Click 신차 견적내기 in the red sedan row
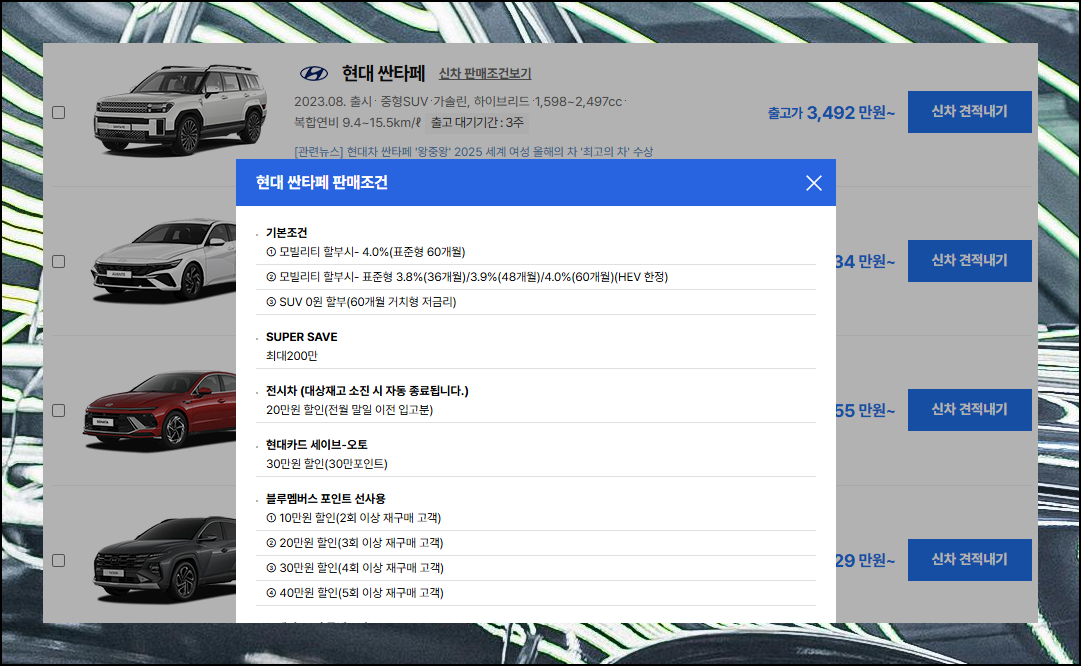The height and width of the screenshot is (666, 1081). pyautogui.click(x=969, y=410)
